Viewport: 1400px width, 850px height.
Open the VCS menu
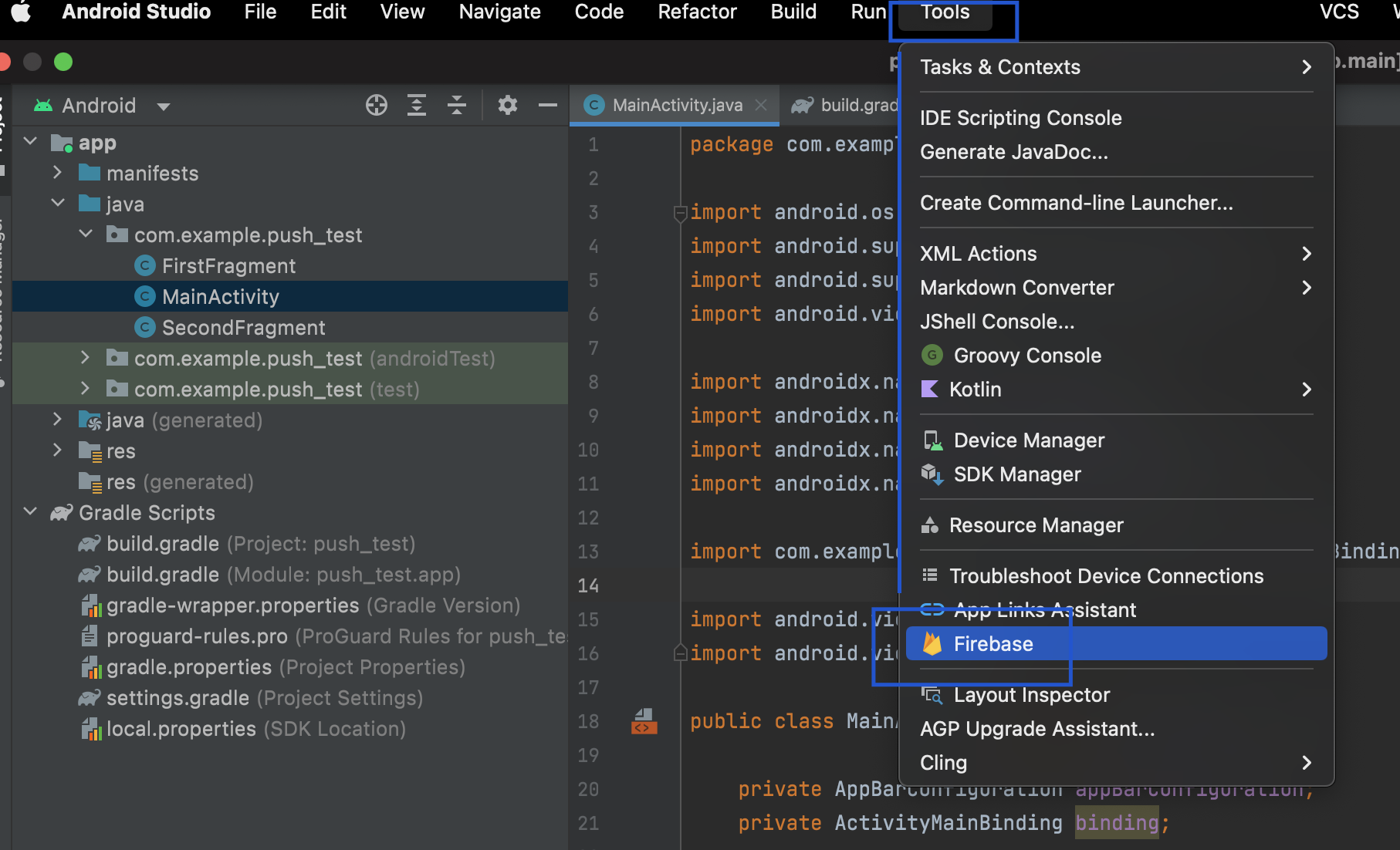1339,12
